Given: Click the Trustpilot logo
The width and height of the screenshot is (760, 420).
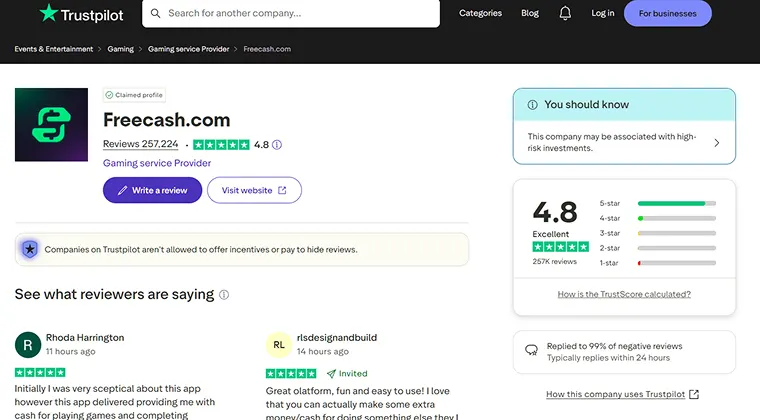Looking at the screenshot, I should [x=81, y=14].
